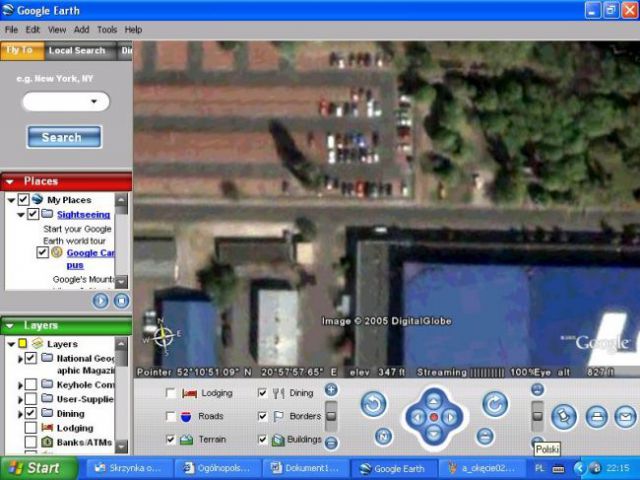Collapse the My Places tree node
640x480 pixels.
(x=11, y=200)
